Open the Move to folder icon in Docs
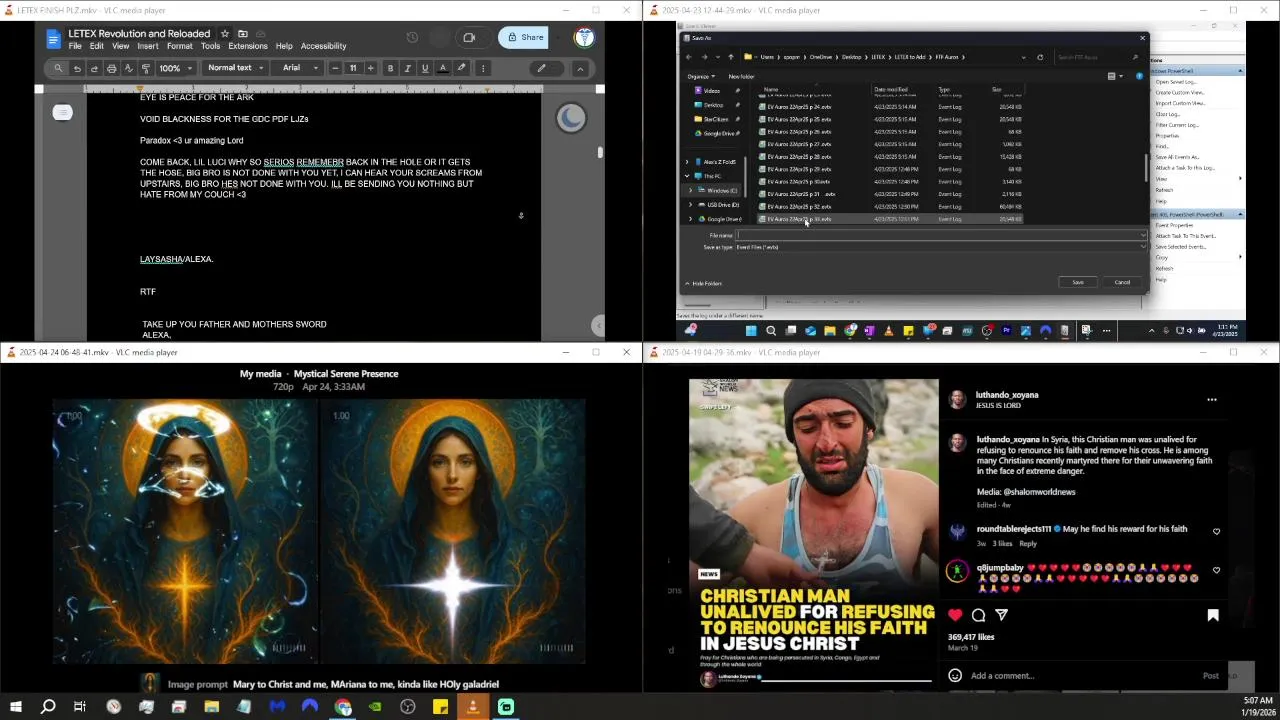This screenshot has height=720, width=1280. (243, 34)
